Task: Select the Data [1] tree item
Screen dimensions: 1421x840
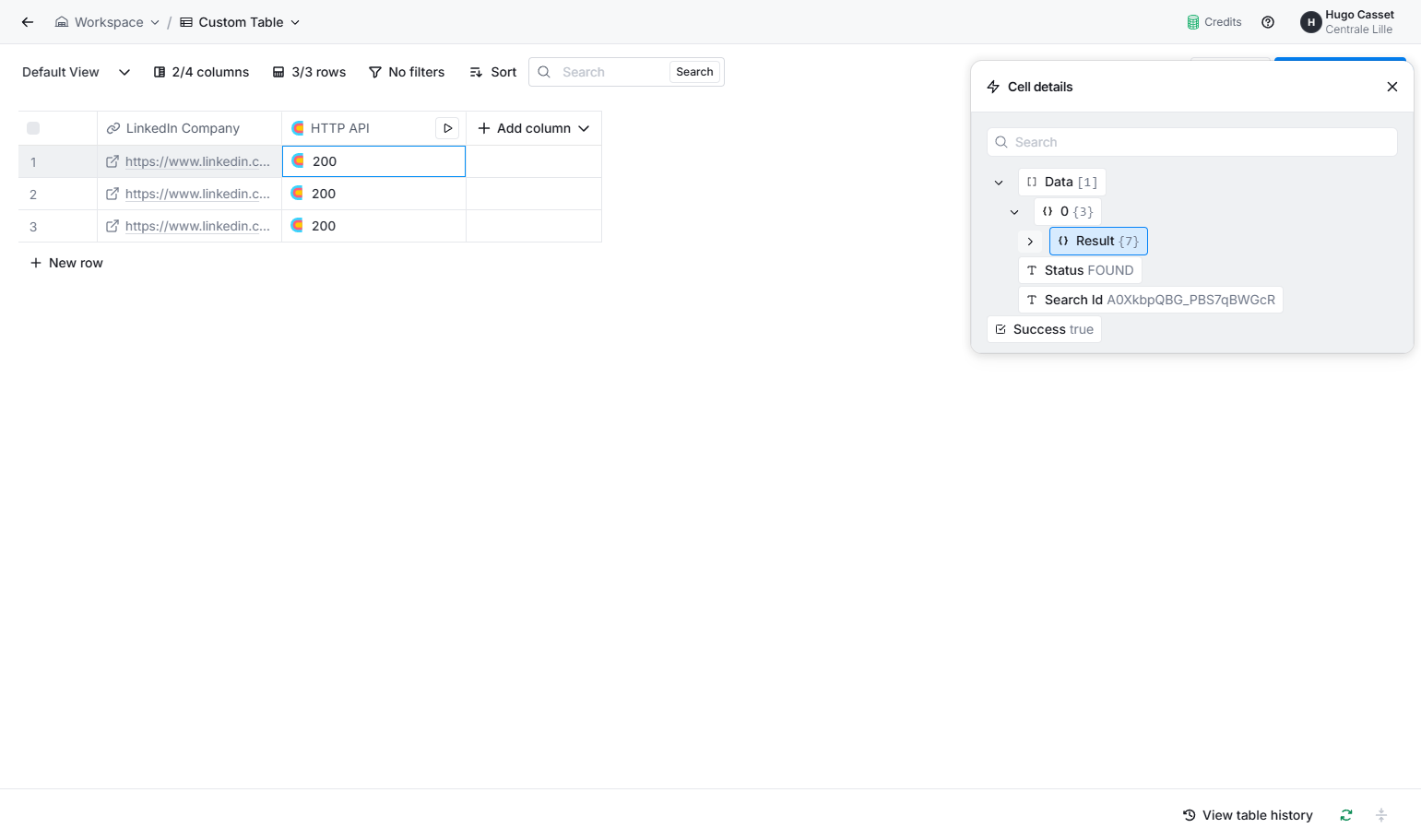Action: 1061,182
